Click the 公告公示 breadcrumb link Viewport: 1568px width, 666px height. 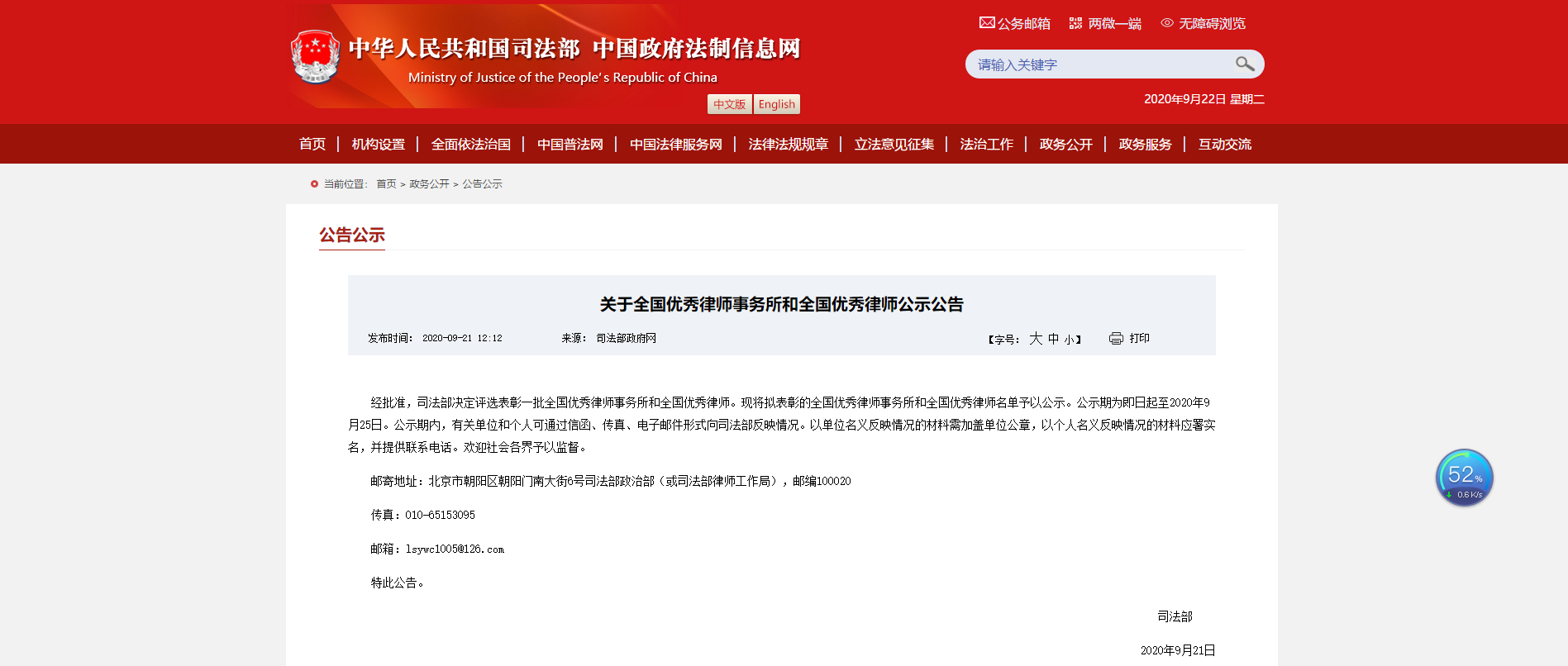click(x=482, y=184)
